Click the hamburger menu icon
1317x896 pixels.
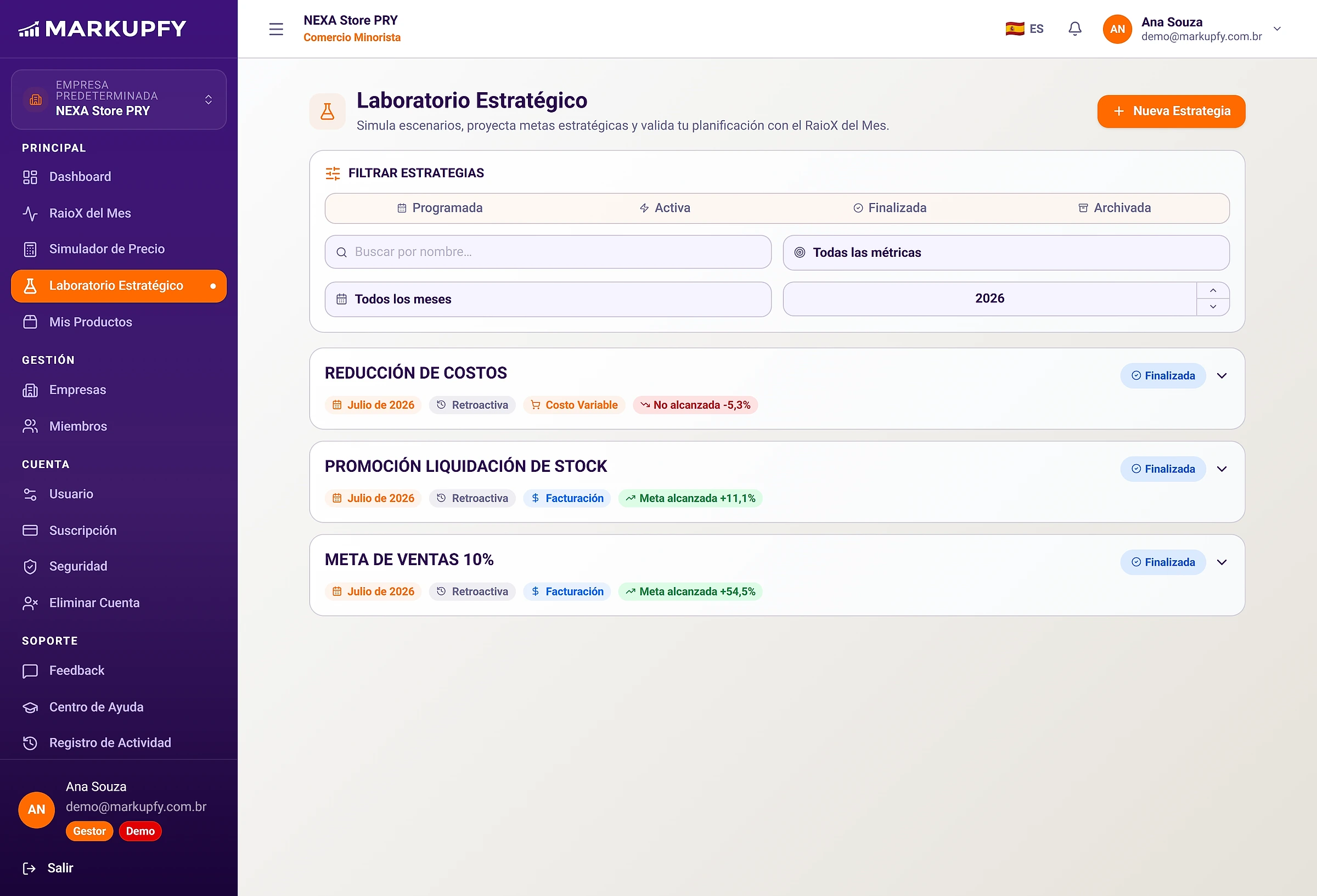[276, 29]
